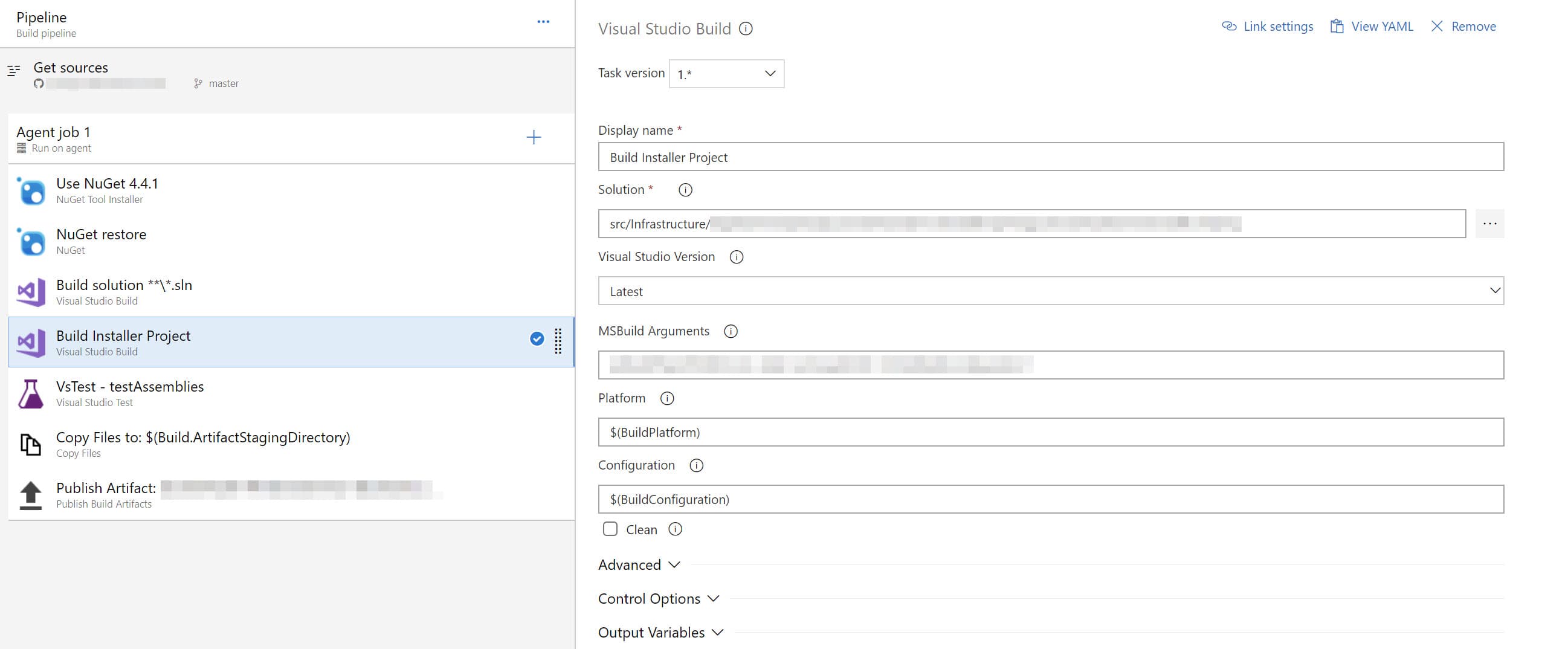
Task: Open the Agent job 1 header
Action: [x=292, y=139]
